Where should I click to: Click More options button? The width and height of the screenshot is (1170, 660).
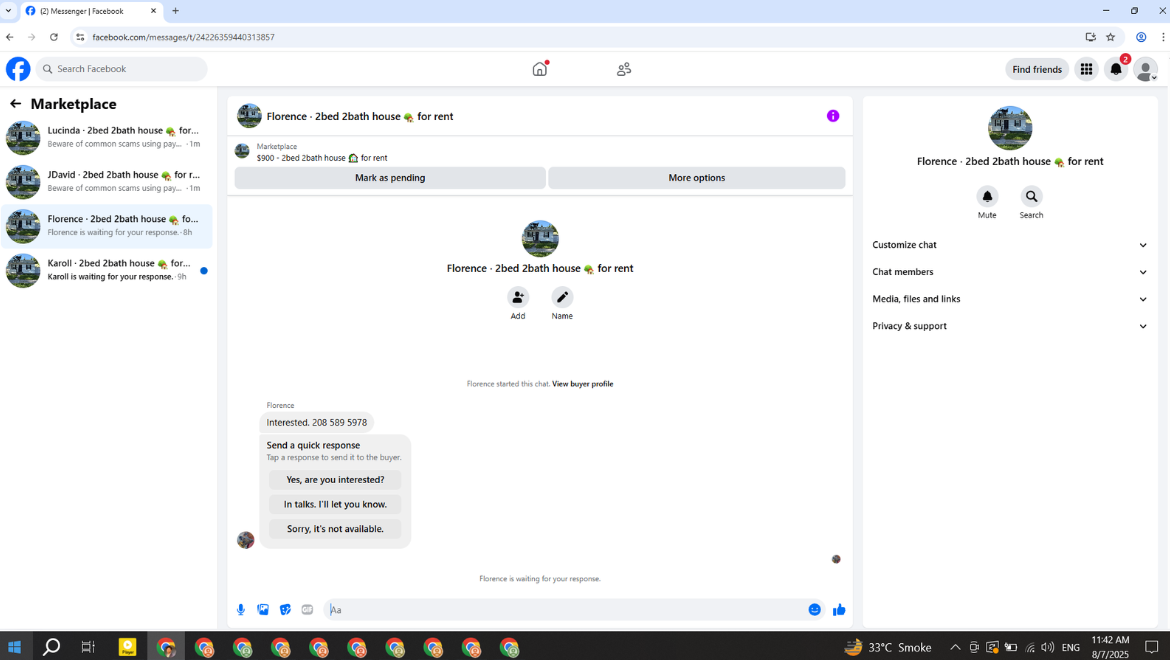(x=696, y=177)
